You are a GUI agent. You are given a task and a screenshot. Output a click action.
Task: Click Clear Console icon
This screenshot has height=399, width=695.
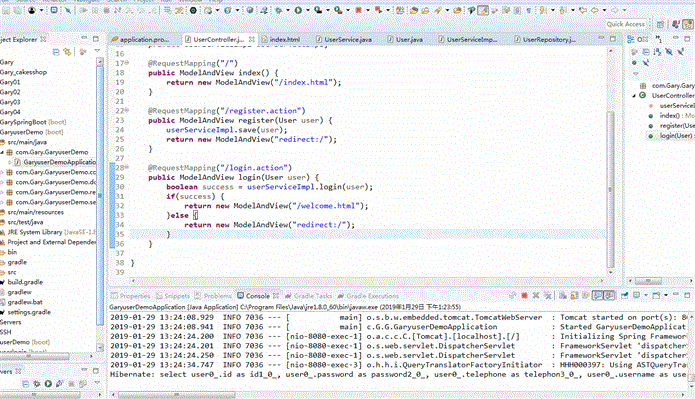tap(563, 295)
